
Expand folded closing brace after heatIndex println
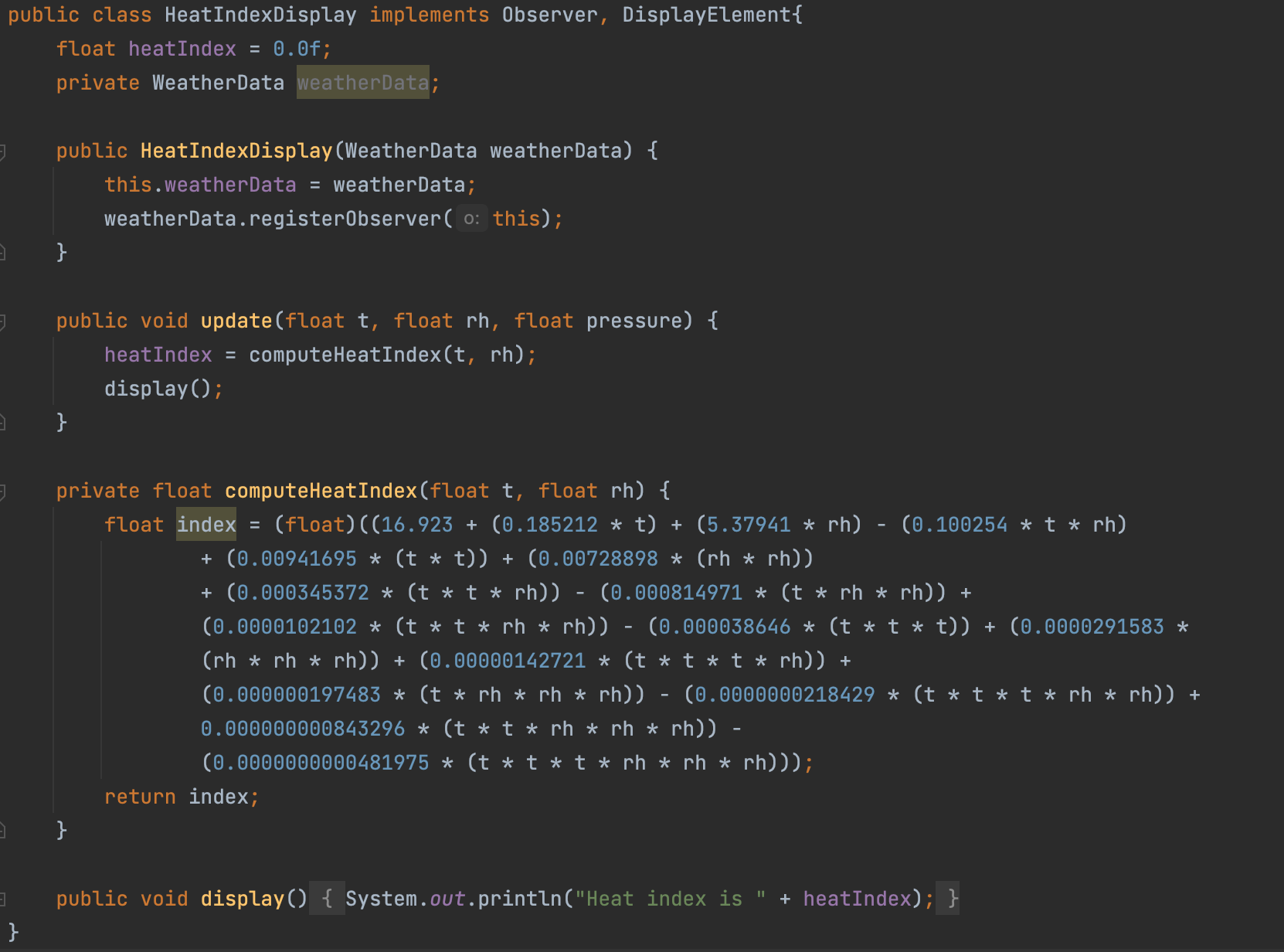pyautogui.click(x=948, y=899)
